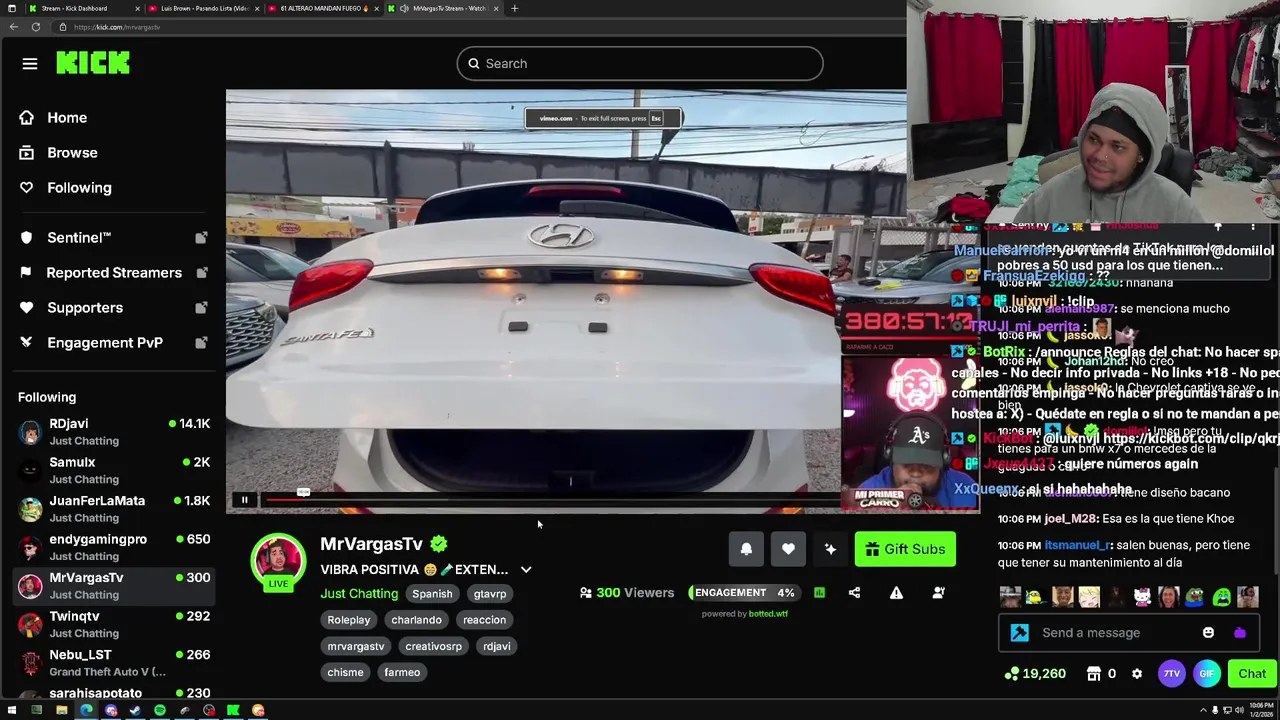Open the GIF picker button
Viewport: 1280px width, 720px height.
(x=1207, y=674)
